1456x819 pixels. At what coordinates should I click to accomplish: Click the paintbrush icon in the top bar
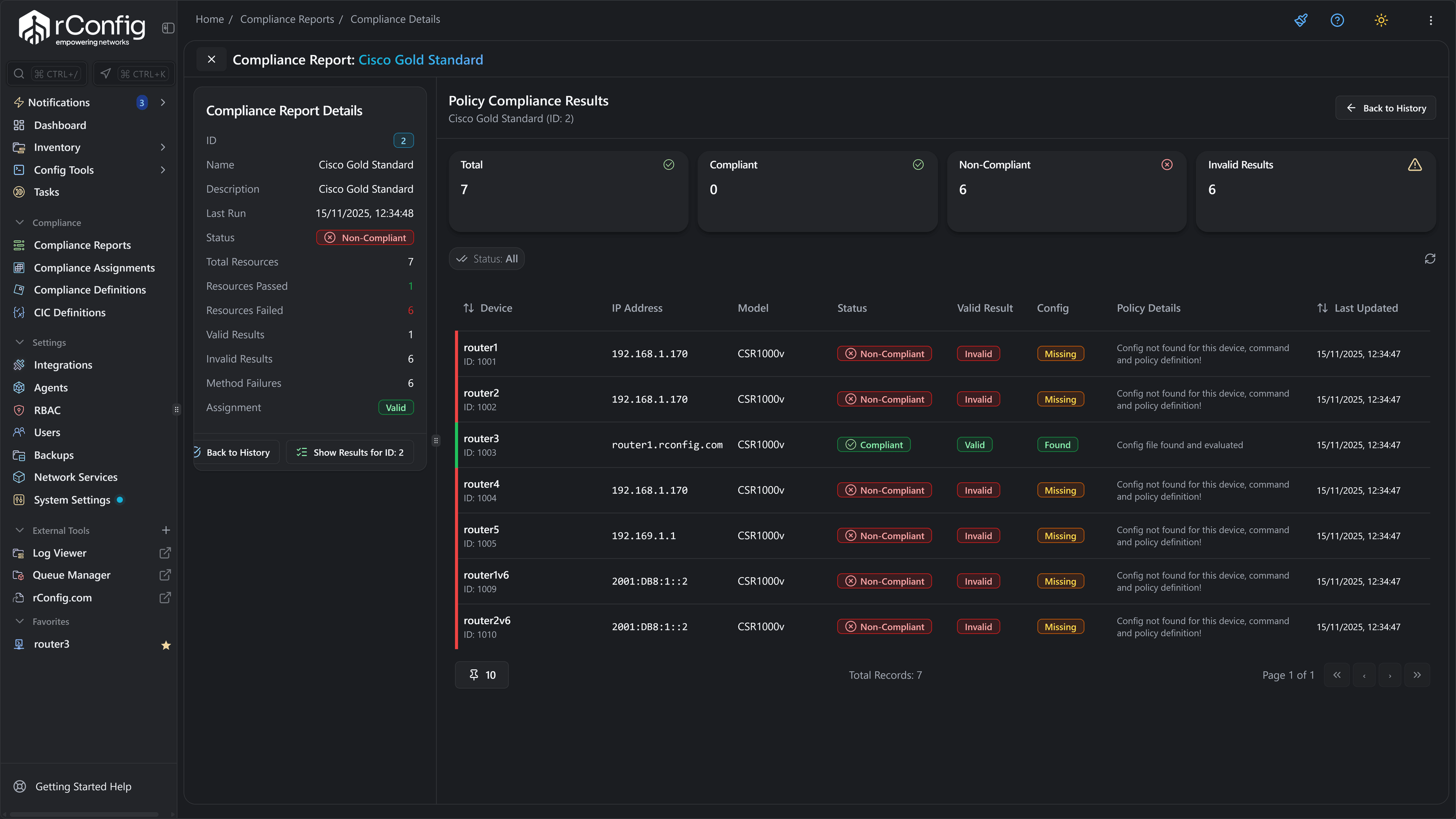point(1301,20)
